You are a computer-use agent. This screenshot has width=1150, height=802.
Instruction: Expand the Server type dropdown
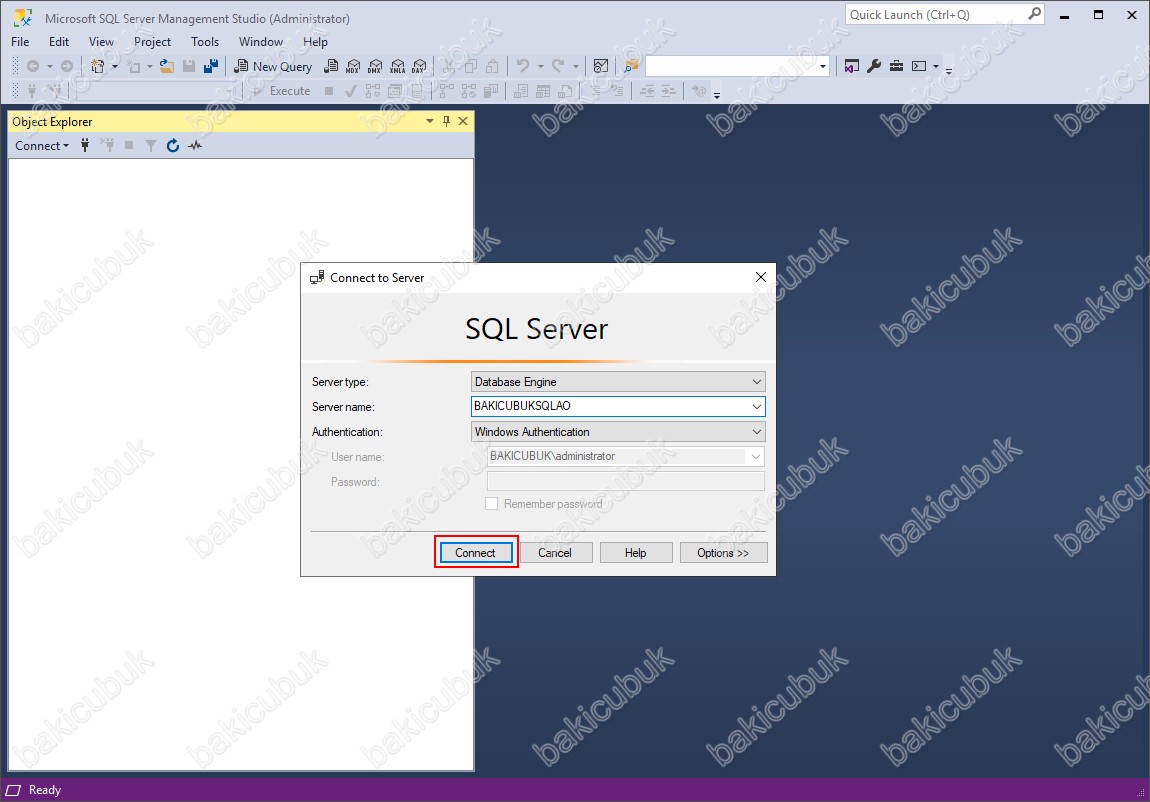tap(757, 382)
